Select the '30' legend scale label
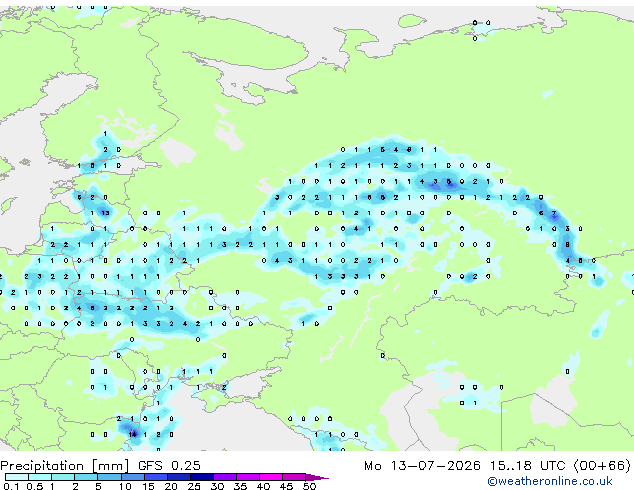Image resolution: width=634 pixels, height=490 pixels. pos(218,486)
